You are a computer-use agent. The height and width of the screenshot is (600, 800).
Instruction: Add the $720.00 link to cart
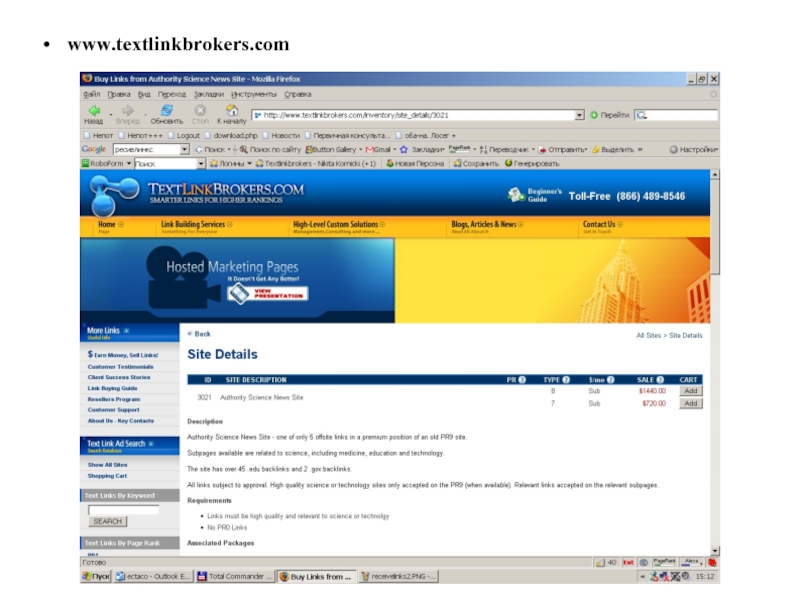(x=691, y=404)
